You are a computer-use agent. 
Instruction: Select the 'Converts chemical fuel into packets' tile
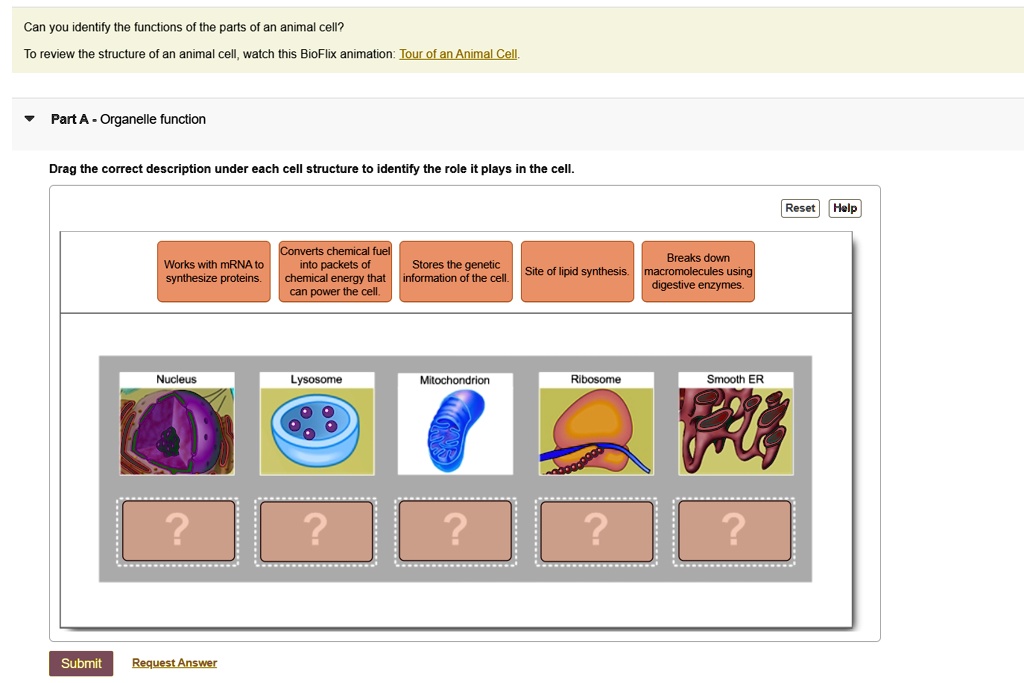point(335,271)
